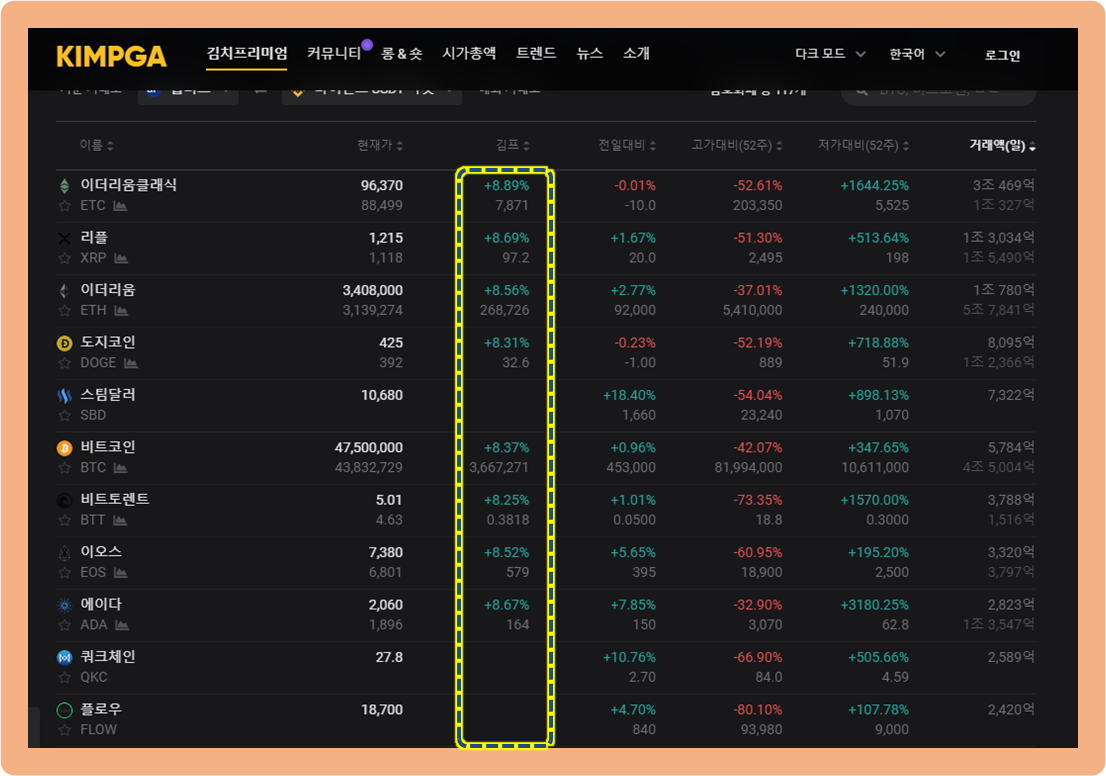The image size is (1106, 776).
Task: Open the 비트코인 coin name
Action: click(108, 447)
